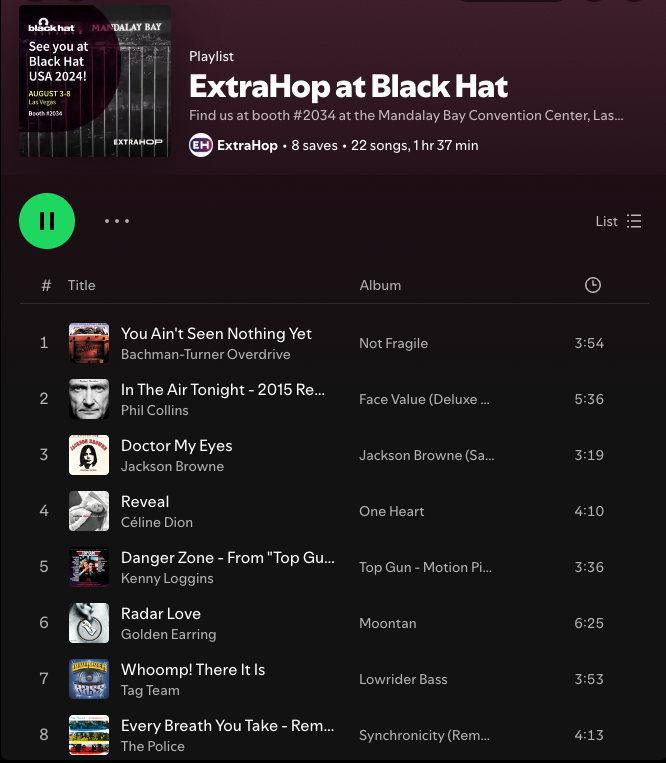Open the Face Value (Deluxe album link
Screen dimensions: 666x763
point(424,399)
